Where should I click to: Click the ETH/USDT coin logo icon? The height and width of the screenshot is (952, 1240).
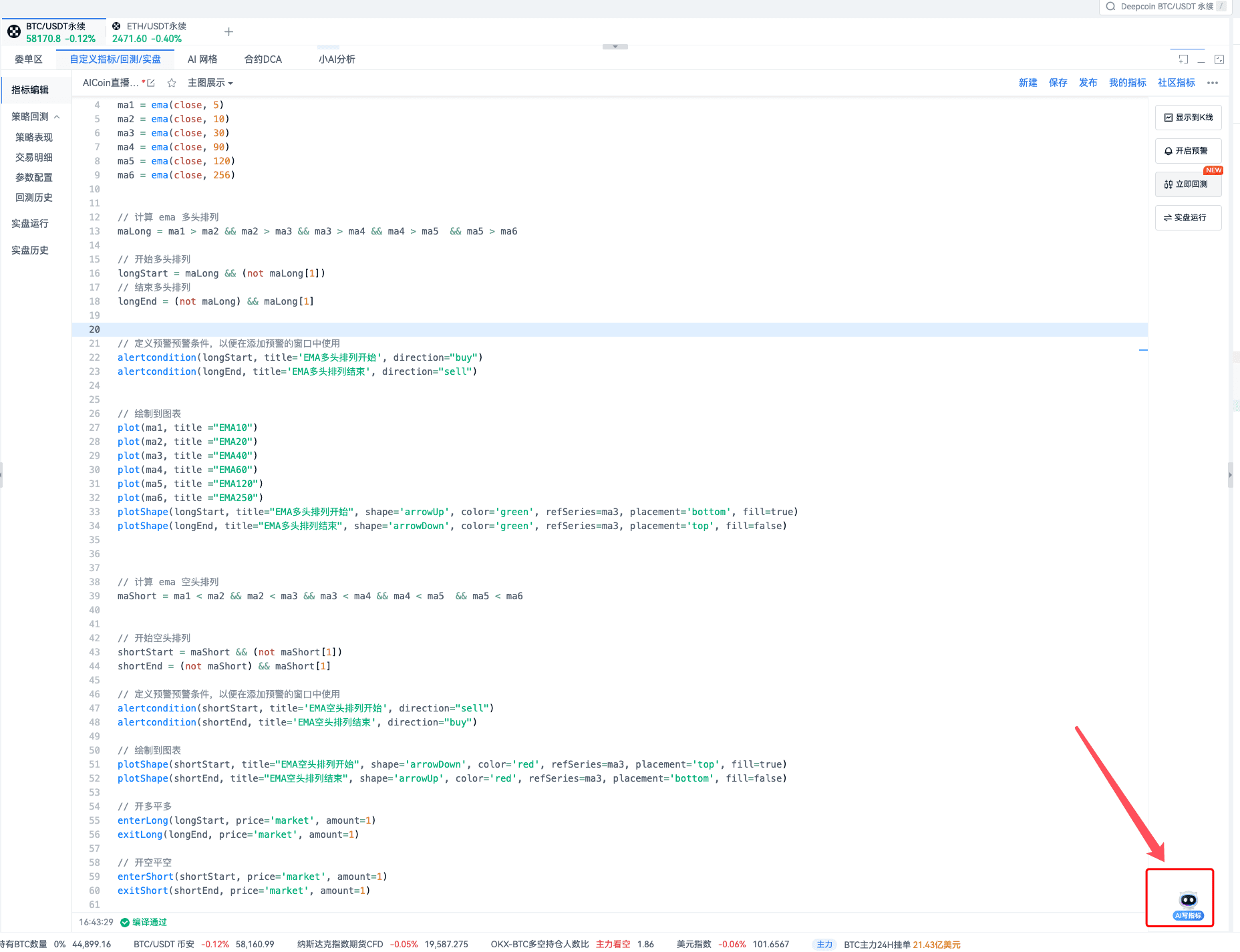116,26
